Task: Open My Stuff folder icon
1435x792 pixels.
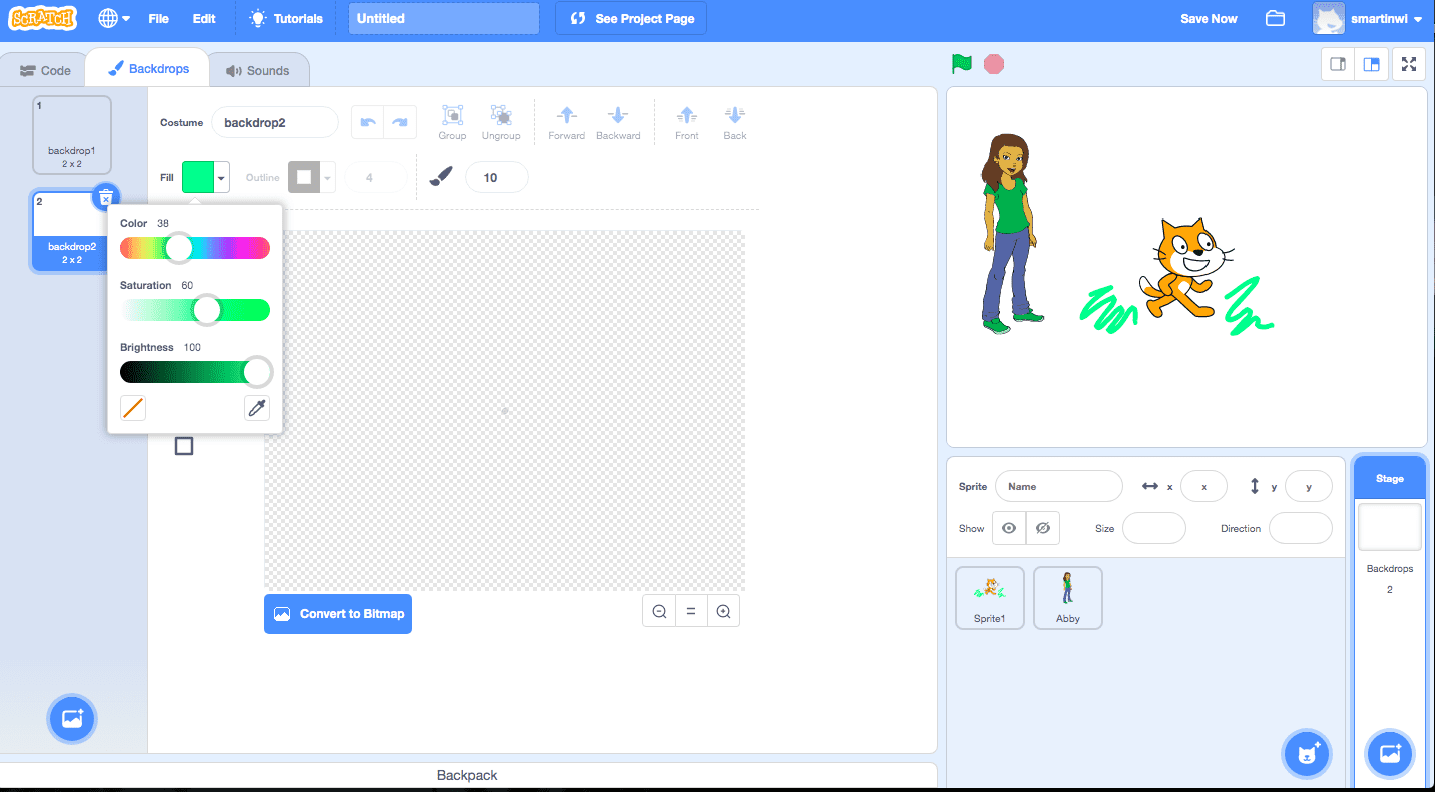Action: pos(1275,18)
